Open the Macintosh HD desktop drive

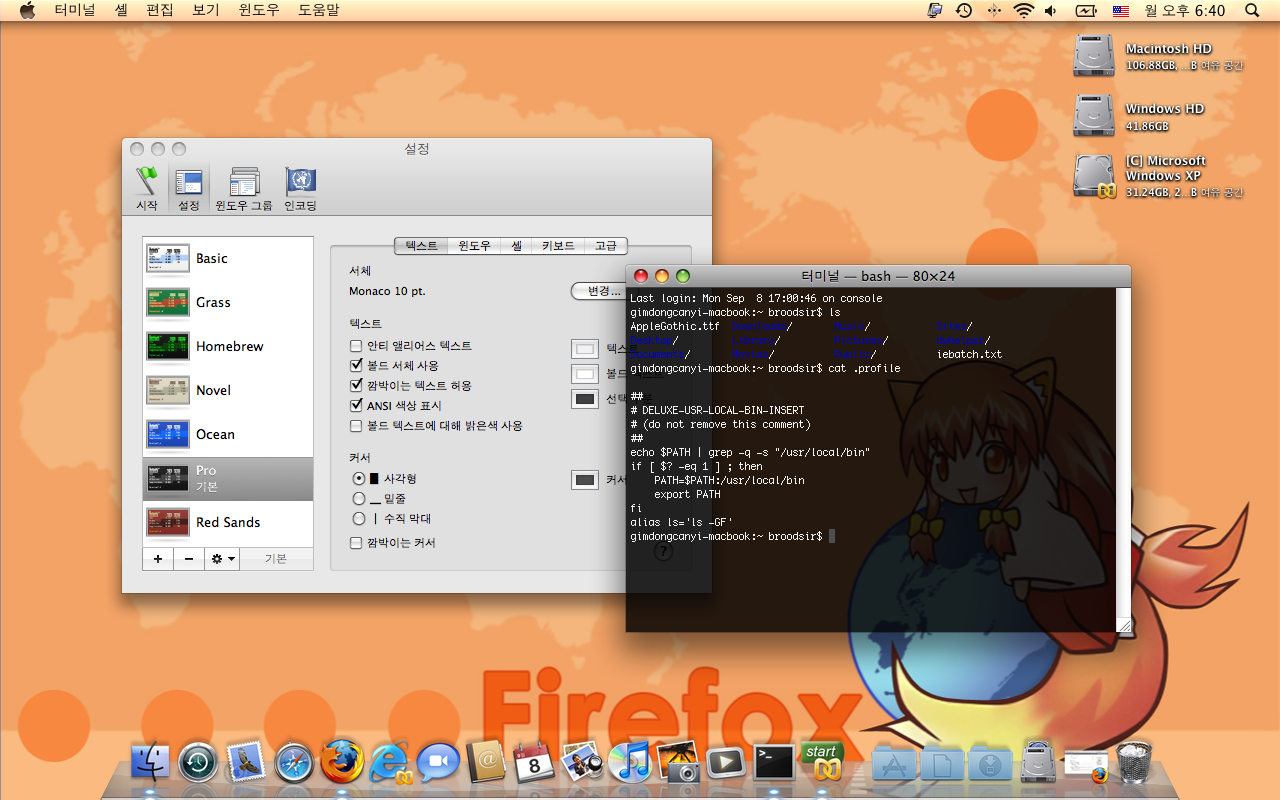click(x=1093, y=56)
